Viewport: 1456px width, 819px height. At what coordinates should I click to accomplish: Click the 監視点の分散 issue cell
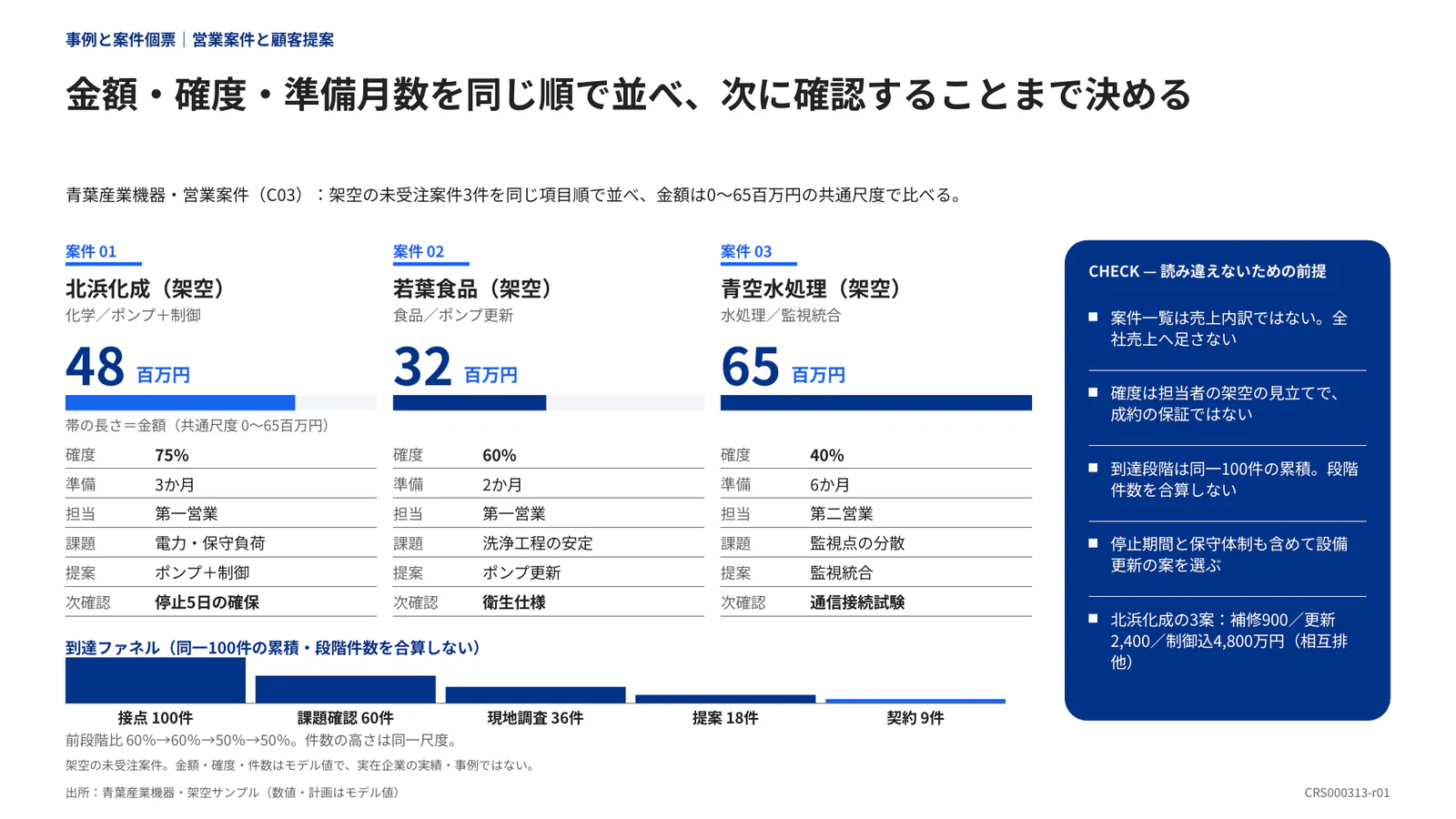(x=857, y=543)
